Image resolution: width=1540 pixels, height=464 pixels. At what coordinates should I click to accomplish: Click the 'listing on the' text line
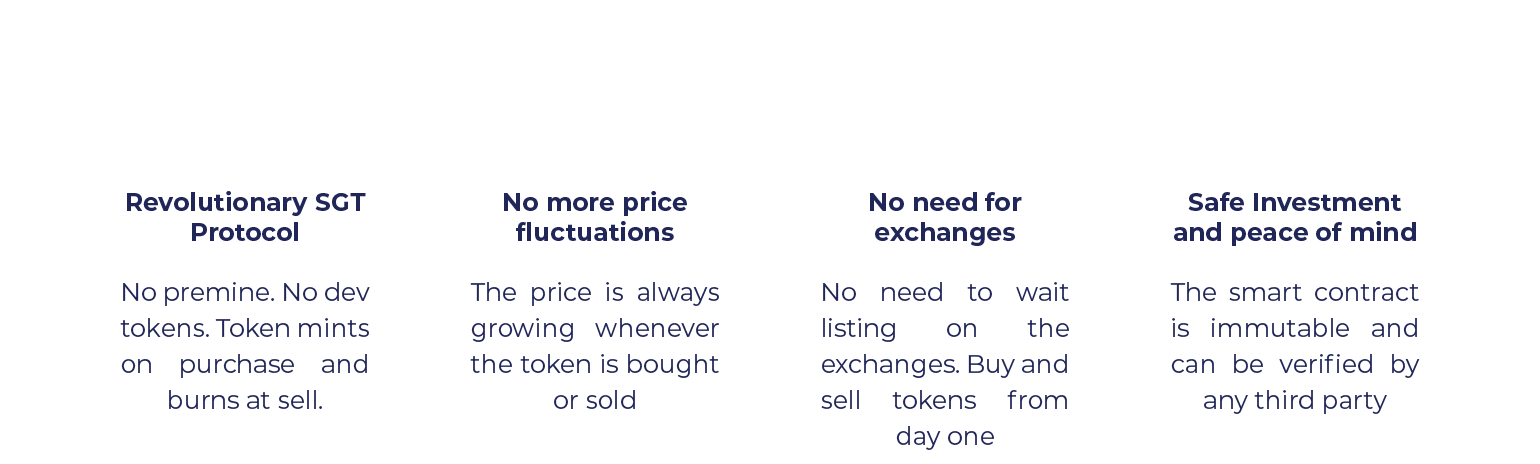(945, 328)
